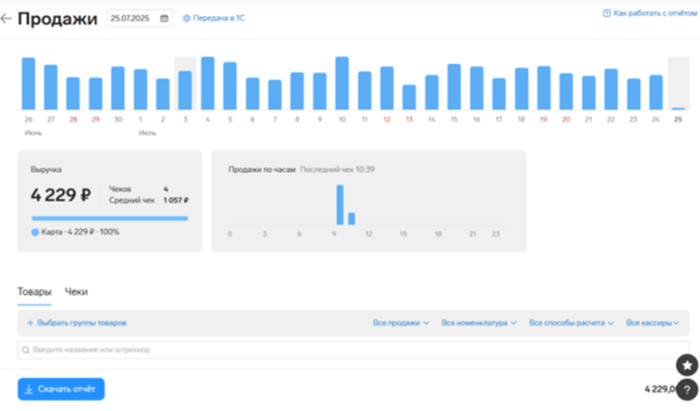Open Передача в 1С settings link

coord(214,18)
